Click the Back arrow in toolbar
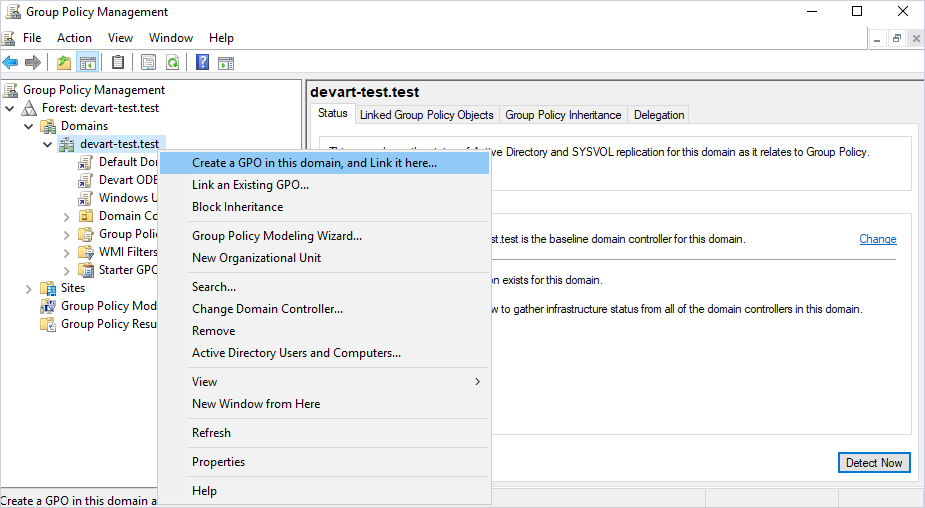This screenshot has height=508, width=925. pos(11,63)
